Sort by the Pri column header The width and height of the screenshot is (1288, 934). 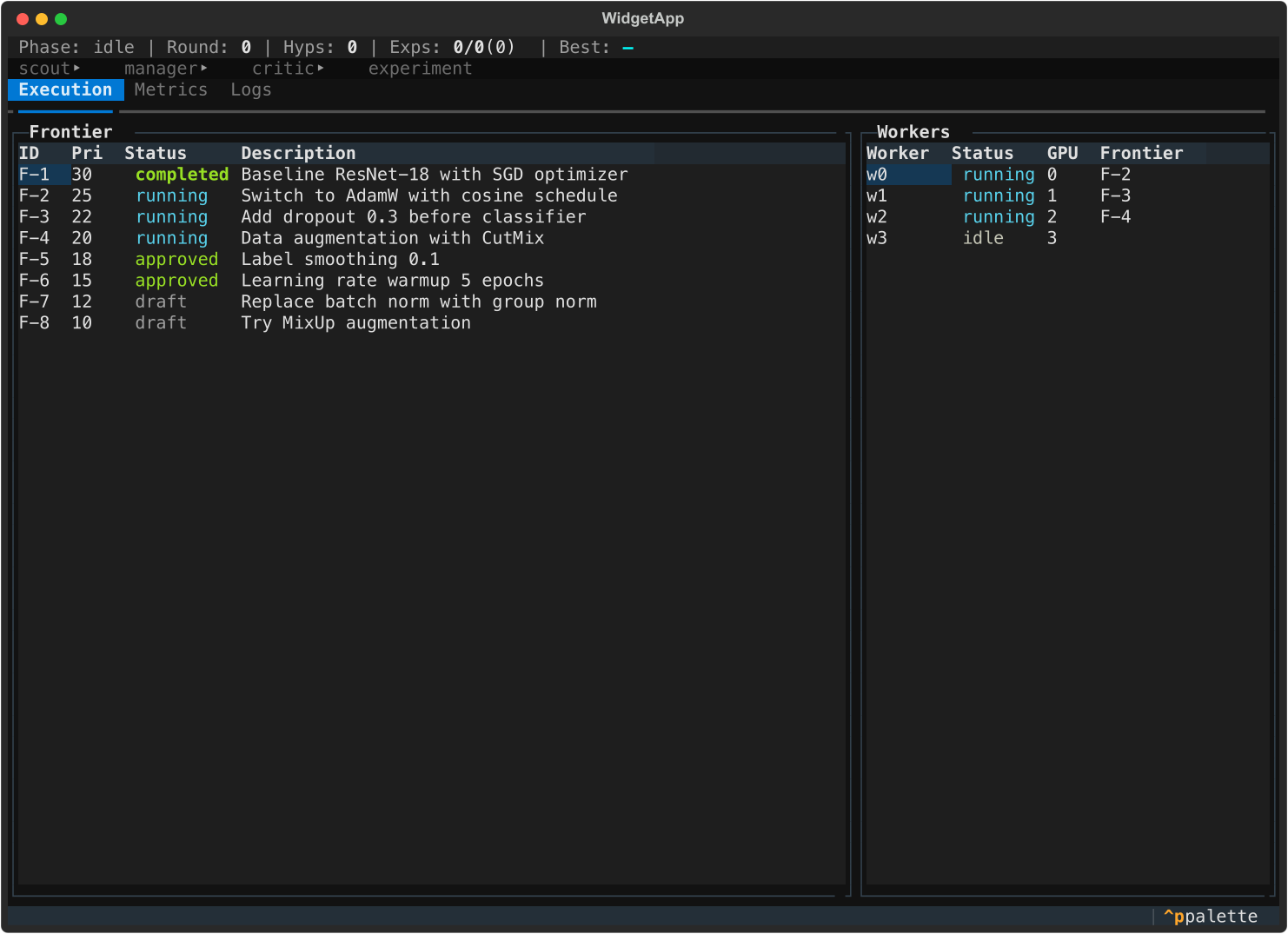87,153
